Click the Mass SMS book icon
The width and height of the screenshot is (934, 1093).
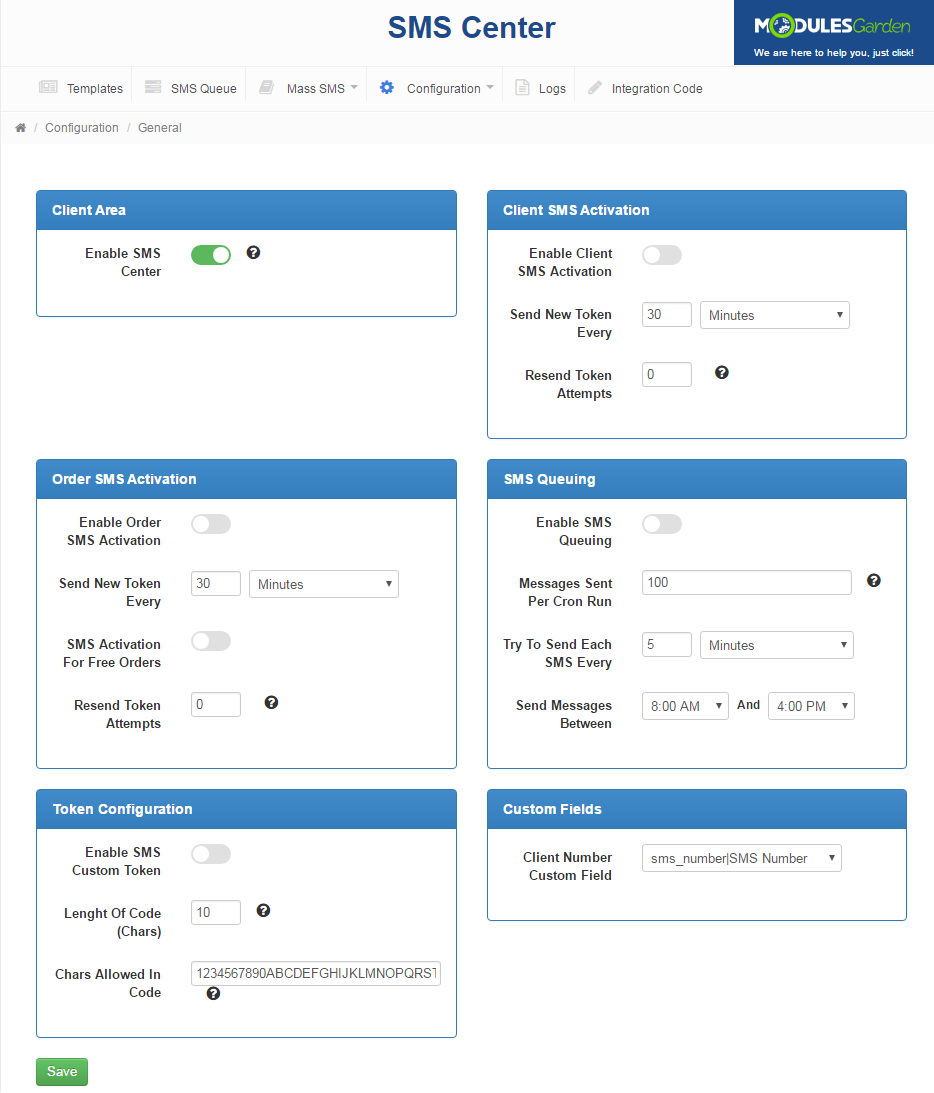click(266, 87)
